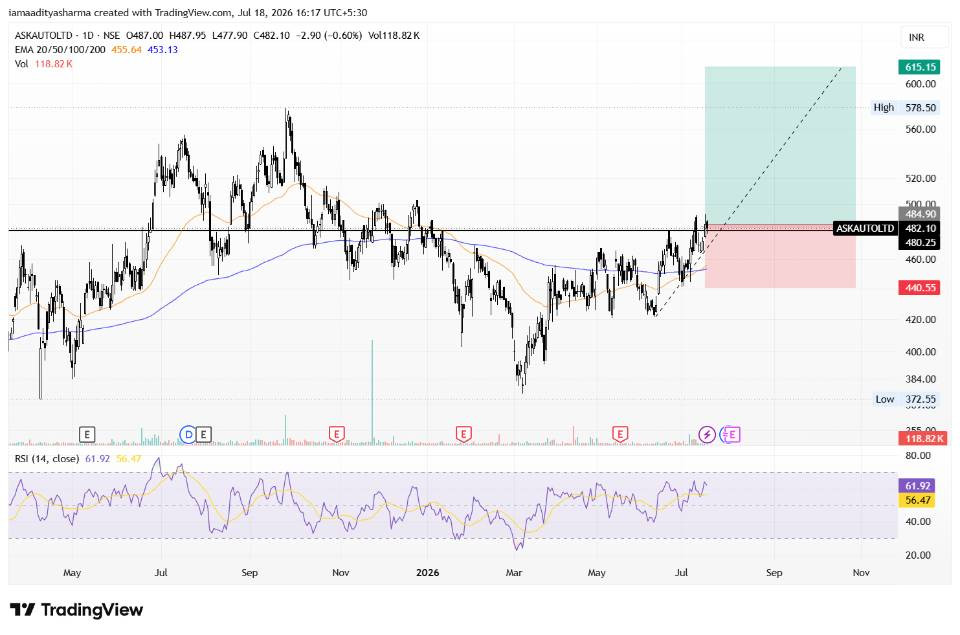
Task: Click the green 615.15 target price label
Action: [x=920, y=67]
